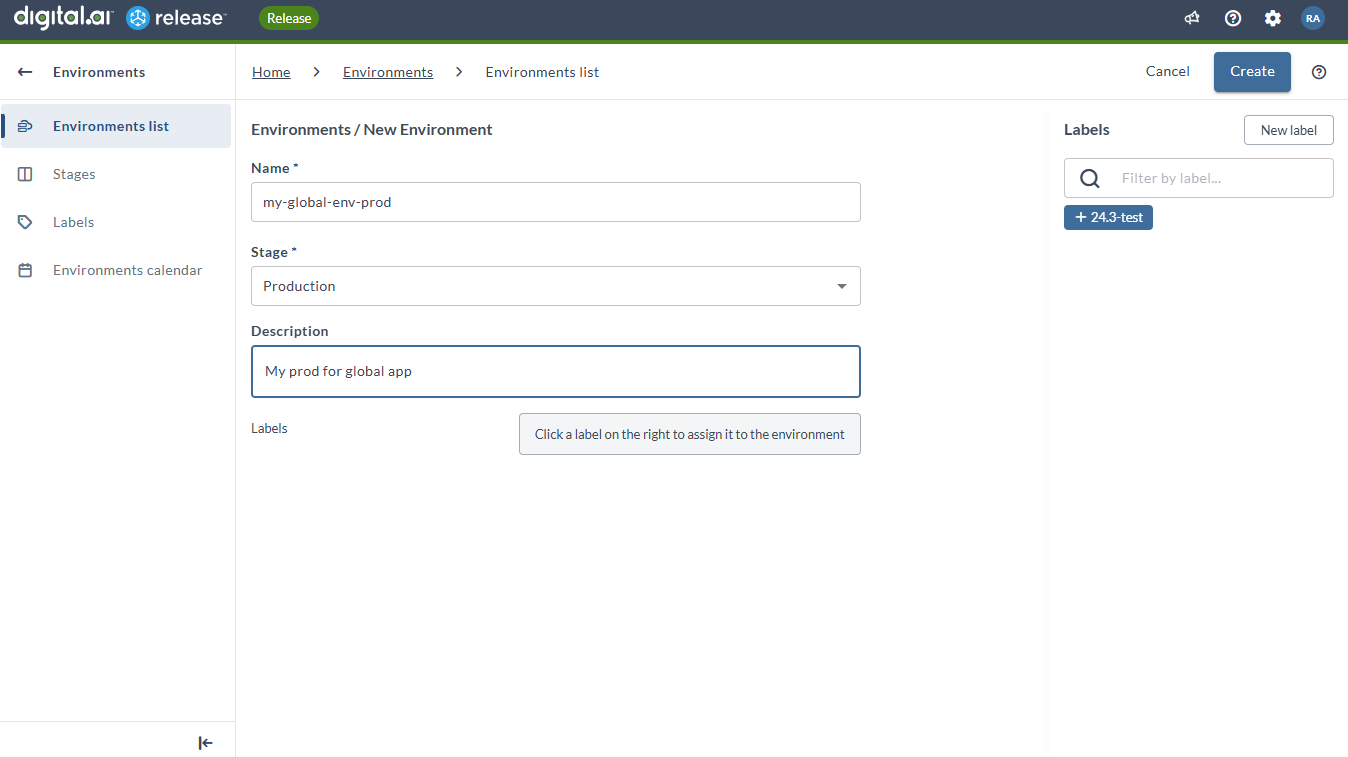Open the settings gear icon
Viewport: 1348px width, 757px height.
click(x=1273, y=18)
